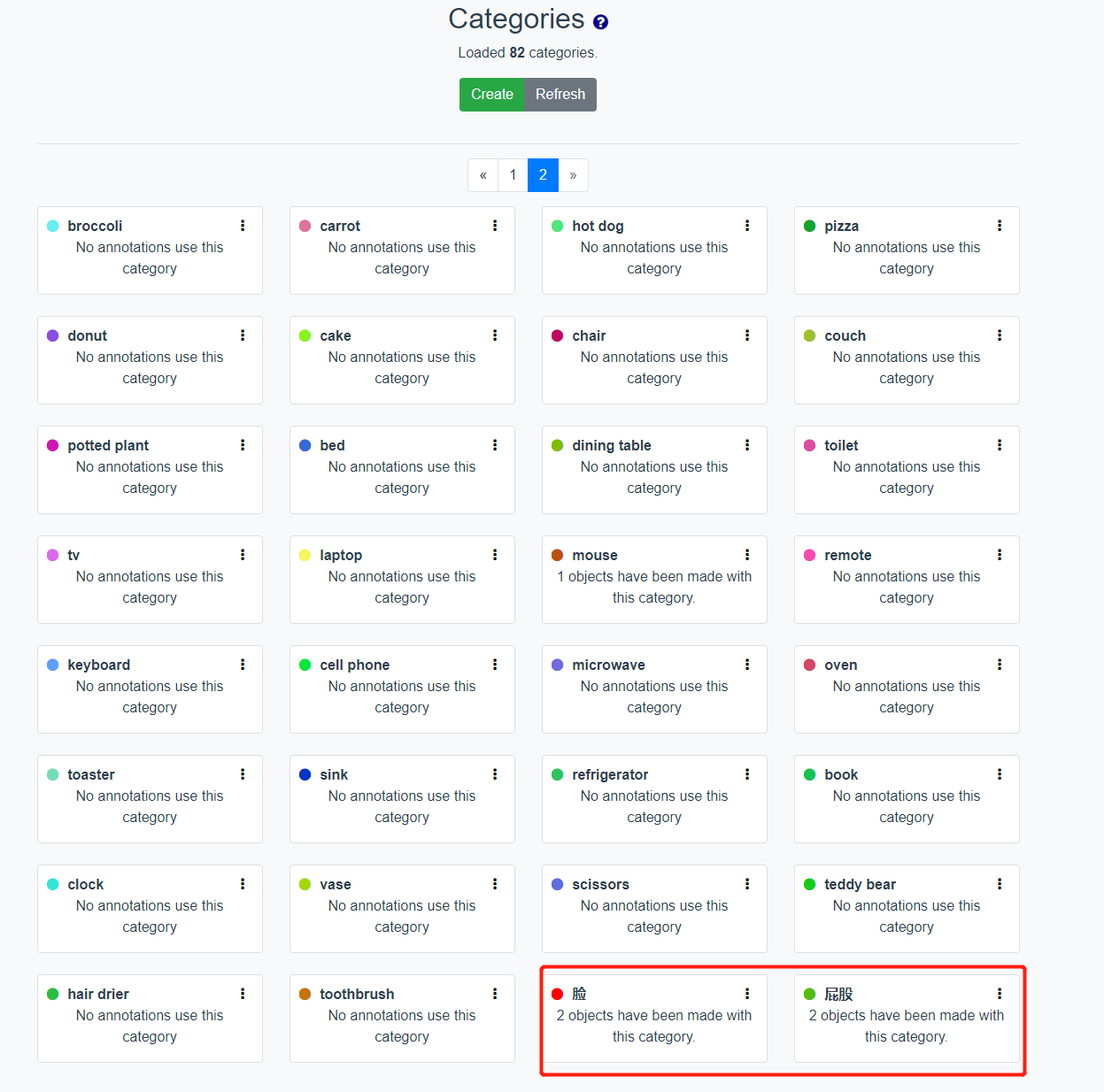Click the teddy bear category options icon
The image size is (1104, 1092).
coord(999,884)
